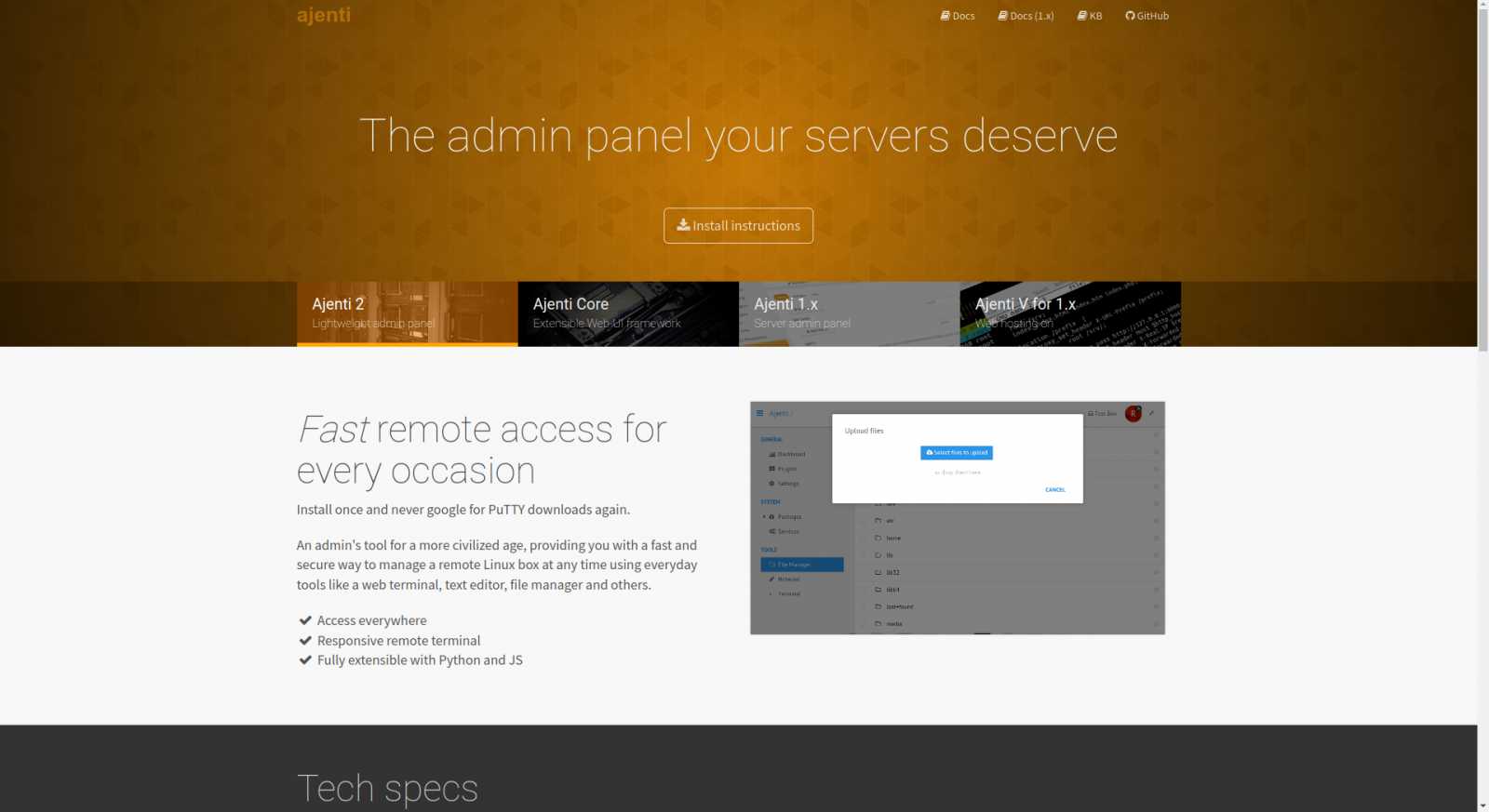This screenshot has height=812, width=1489.
Task: Select the Ajenti V for 1.x tab
Action: pyautogui.click(x=1070, y=314)
